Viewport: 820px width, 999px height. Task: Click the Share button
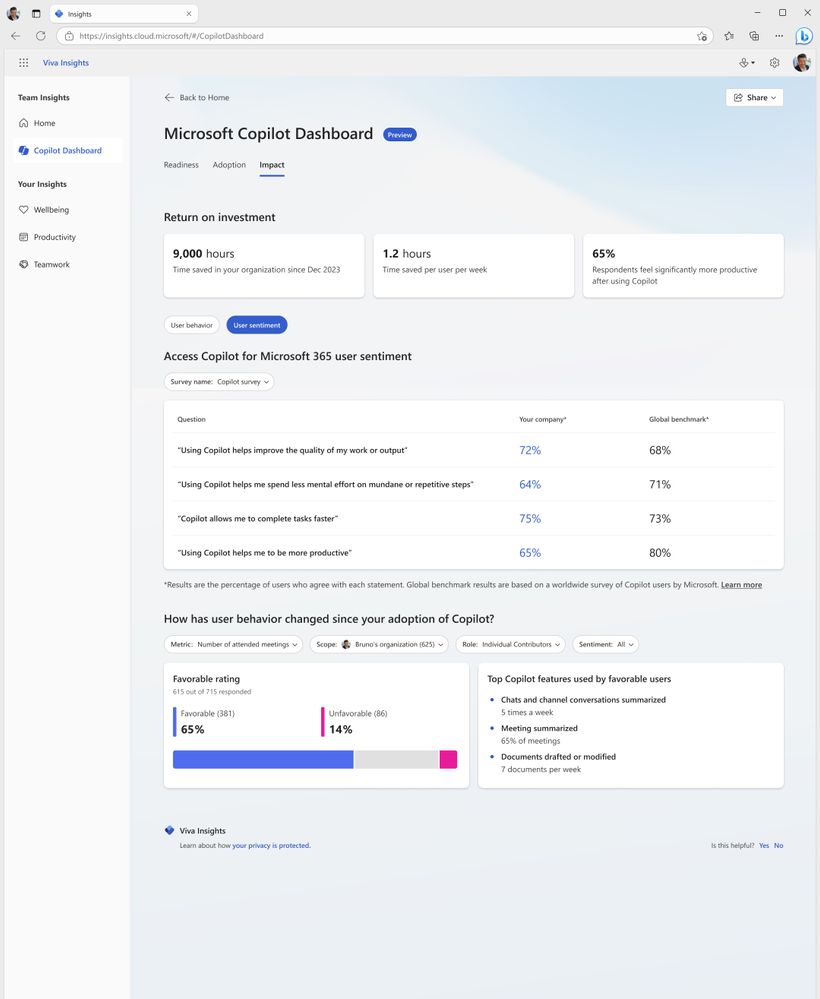click(754, 98)
